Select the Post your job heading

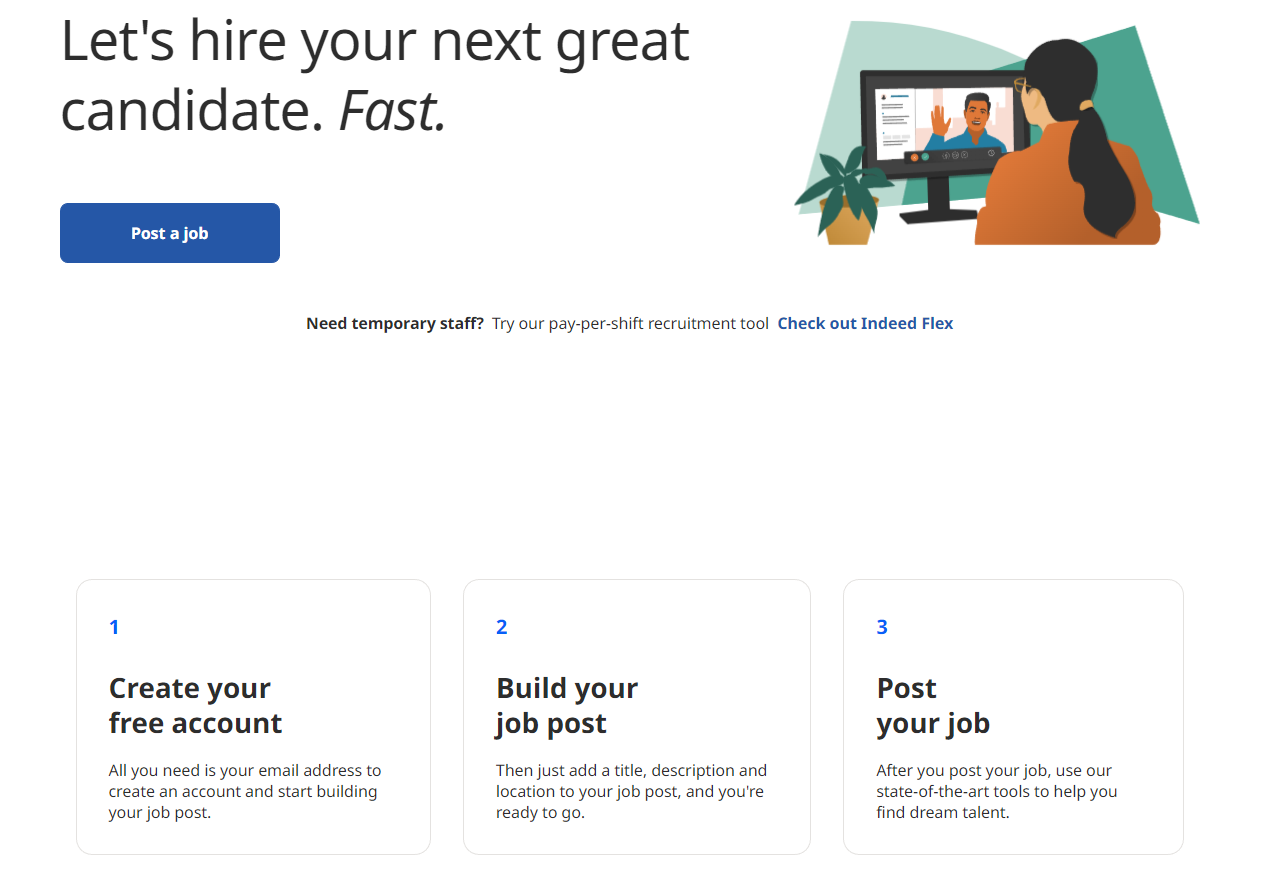pos(932,705)
